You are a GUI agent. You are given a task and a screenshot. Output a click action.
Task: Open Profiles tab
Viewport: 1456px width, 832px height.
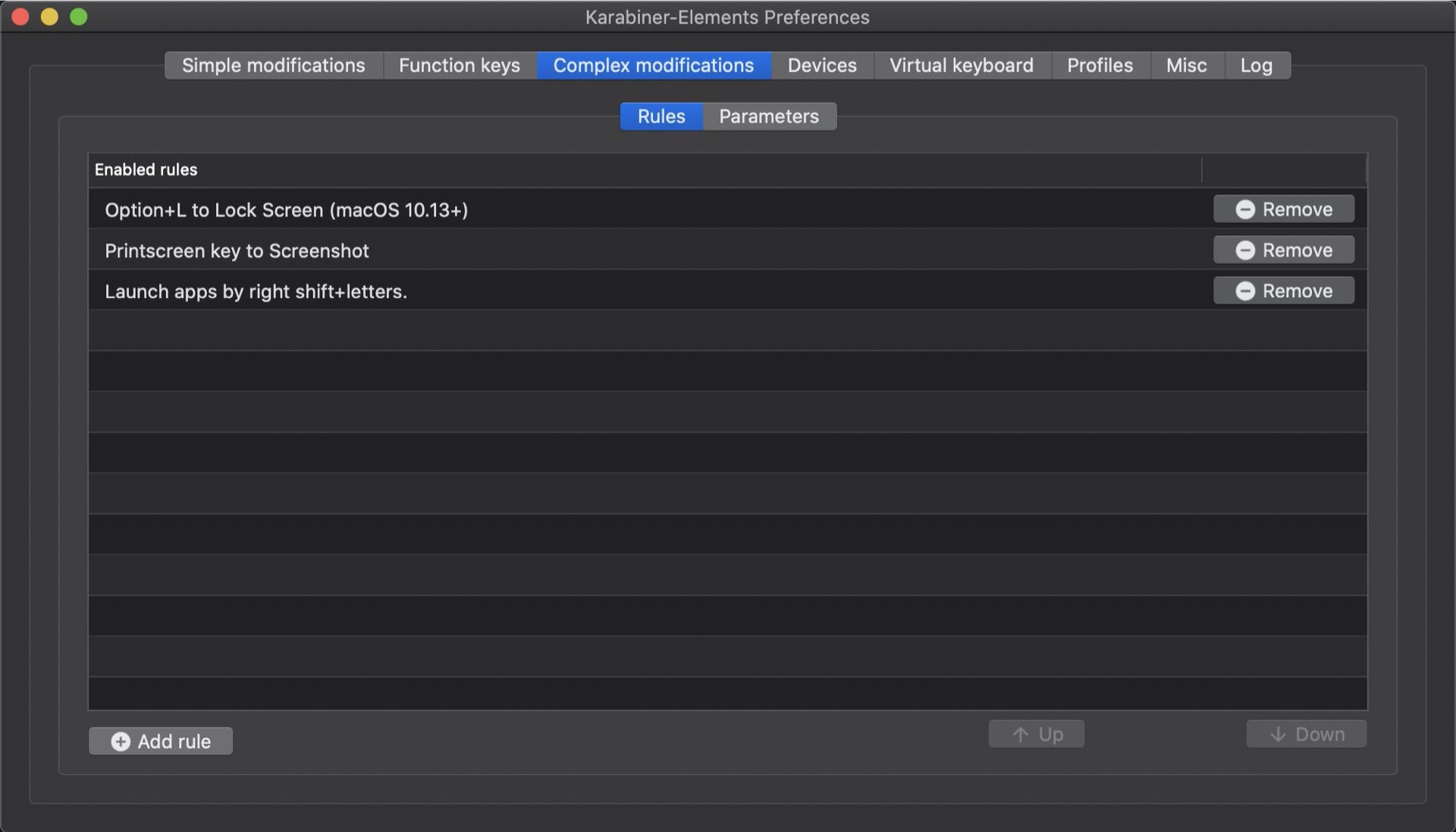(x=1099, y=65)
